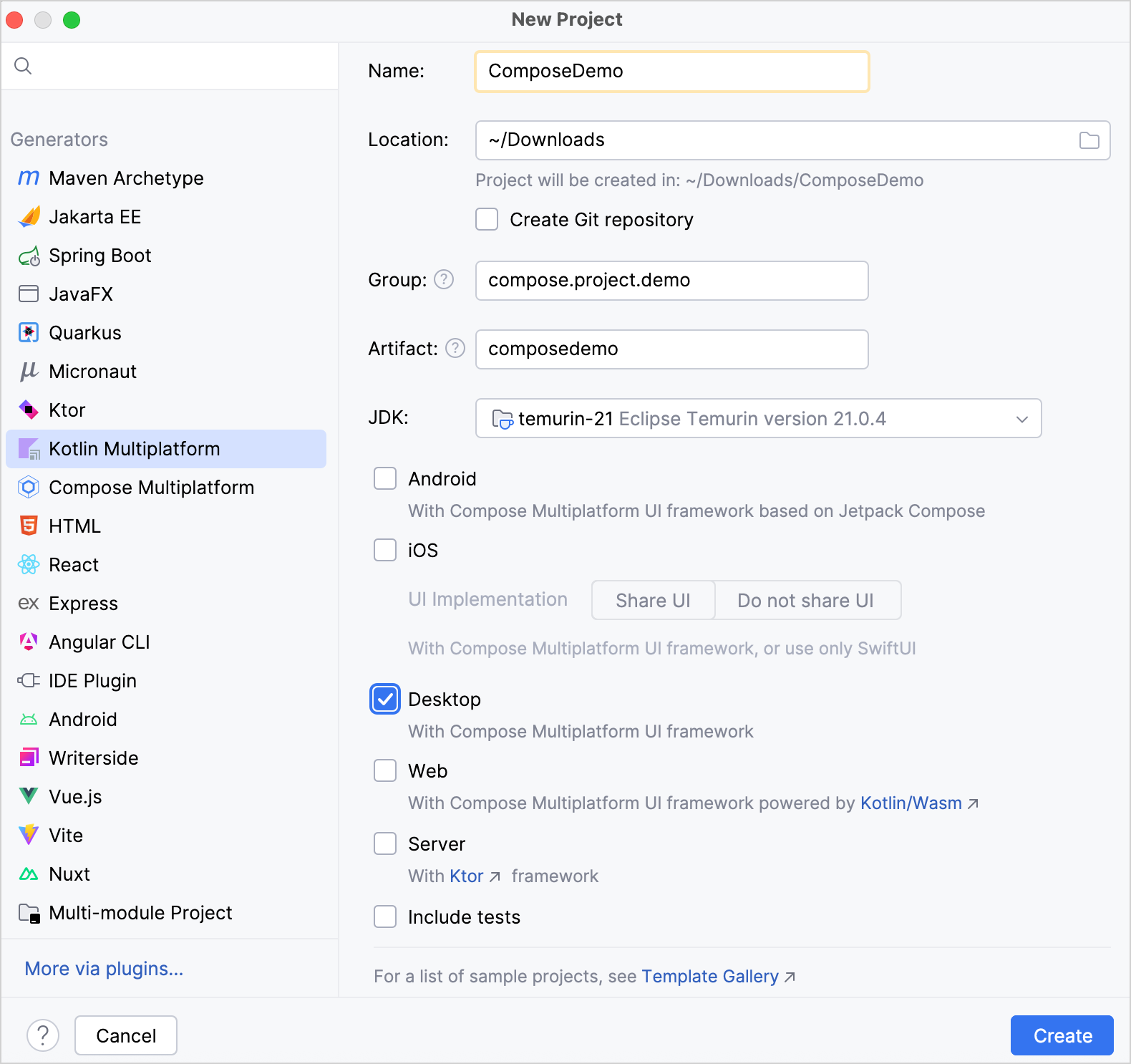Open More via plugins link
This screenshot has height=1064, width=1131.
[104, 968]
